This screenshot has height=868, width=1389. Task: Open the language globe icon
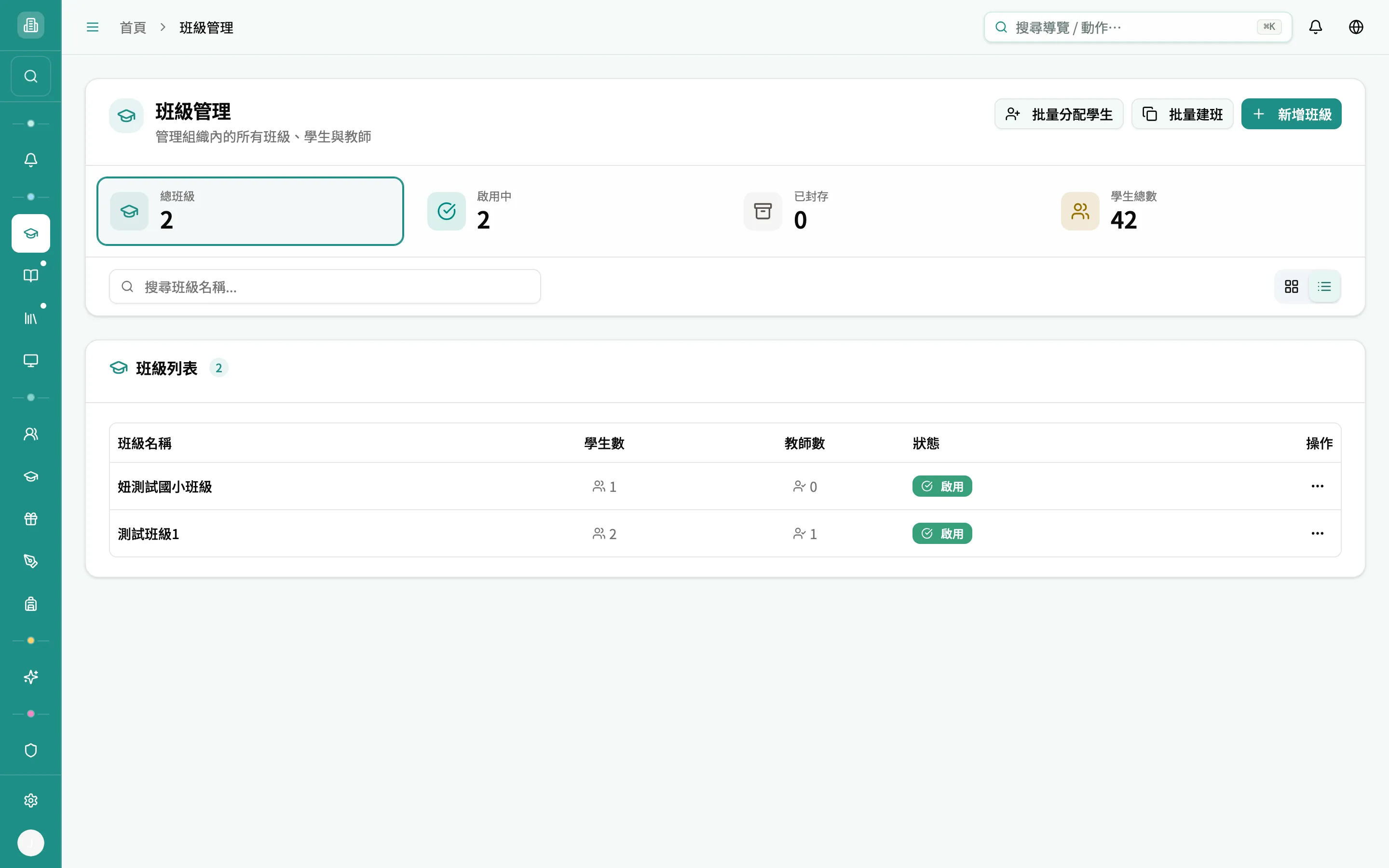tap(1356, 27)
